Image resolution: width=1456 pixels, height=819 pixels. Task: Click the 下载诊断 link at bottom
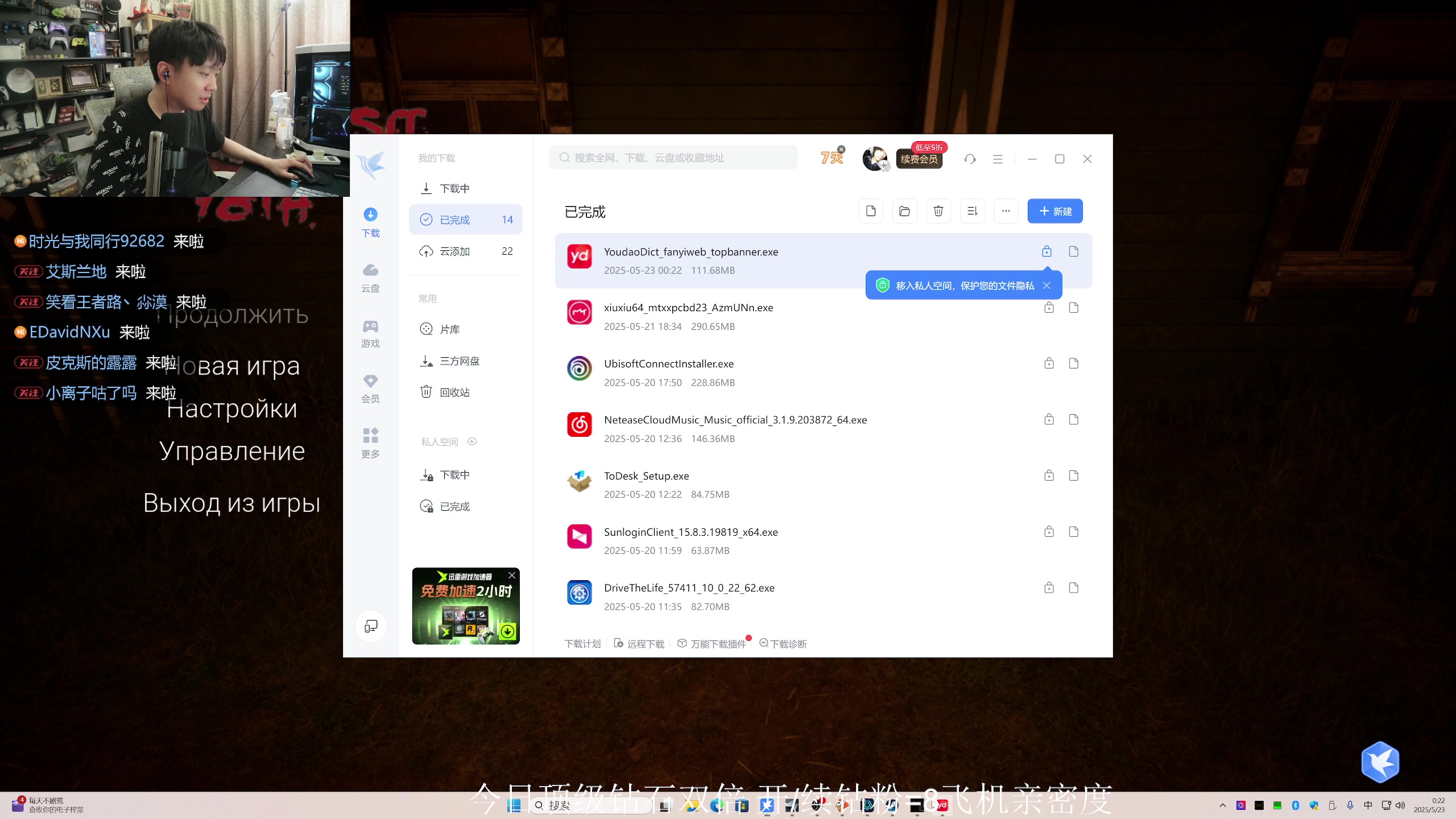783,644
